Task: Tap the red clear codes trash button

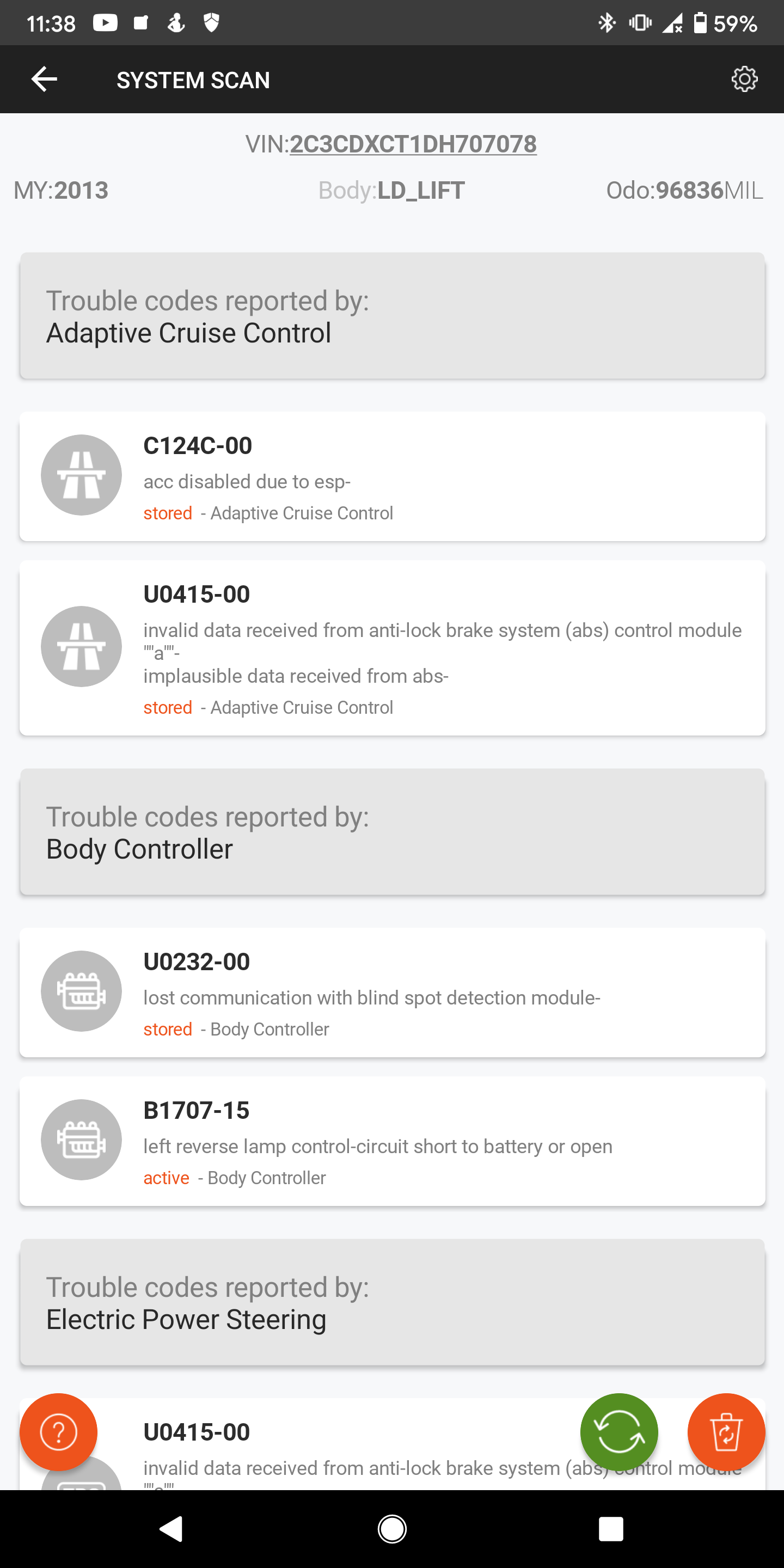Action: [x=726, y=1432]
